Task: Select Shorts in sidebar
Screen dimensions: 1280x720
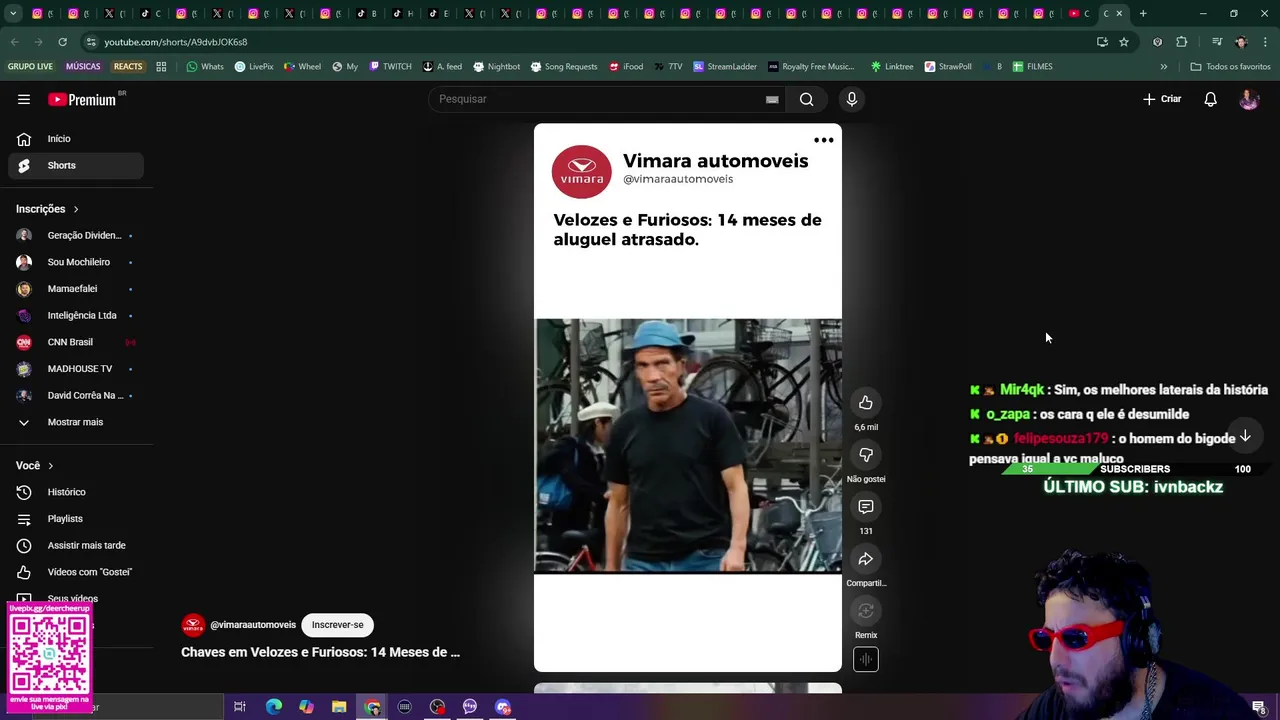Action: pos(76,165)
